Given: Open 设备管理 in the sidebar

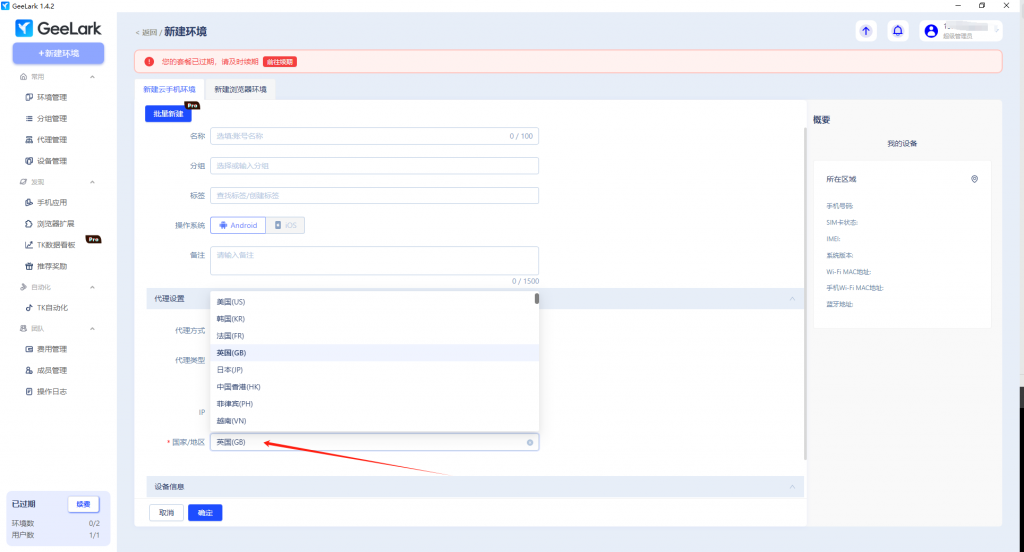Looking at the screenshot, I should pyautogui.click(x=51, y=161).
